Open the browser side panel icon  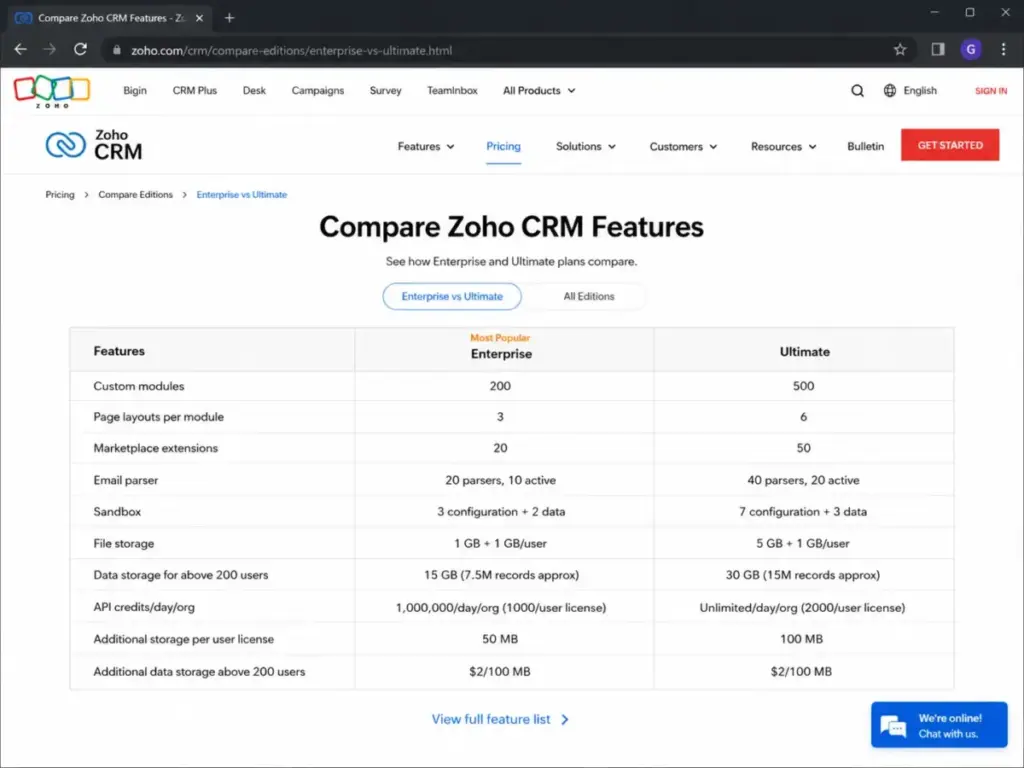(938, 50)
